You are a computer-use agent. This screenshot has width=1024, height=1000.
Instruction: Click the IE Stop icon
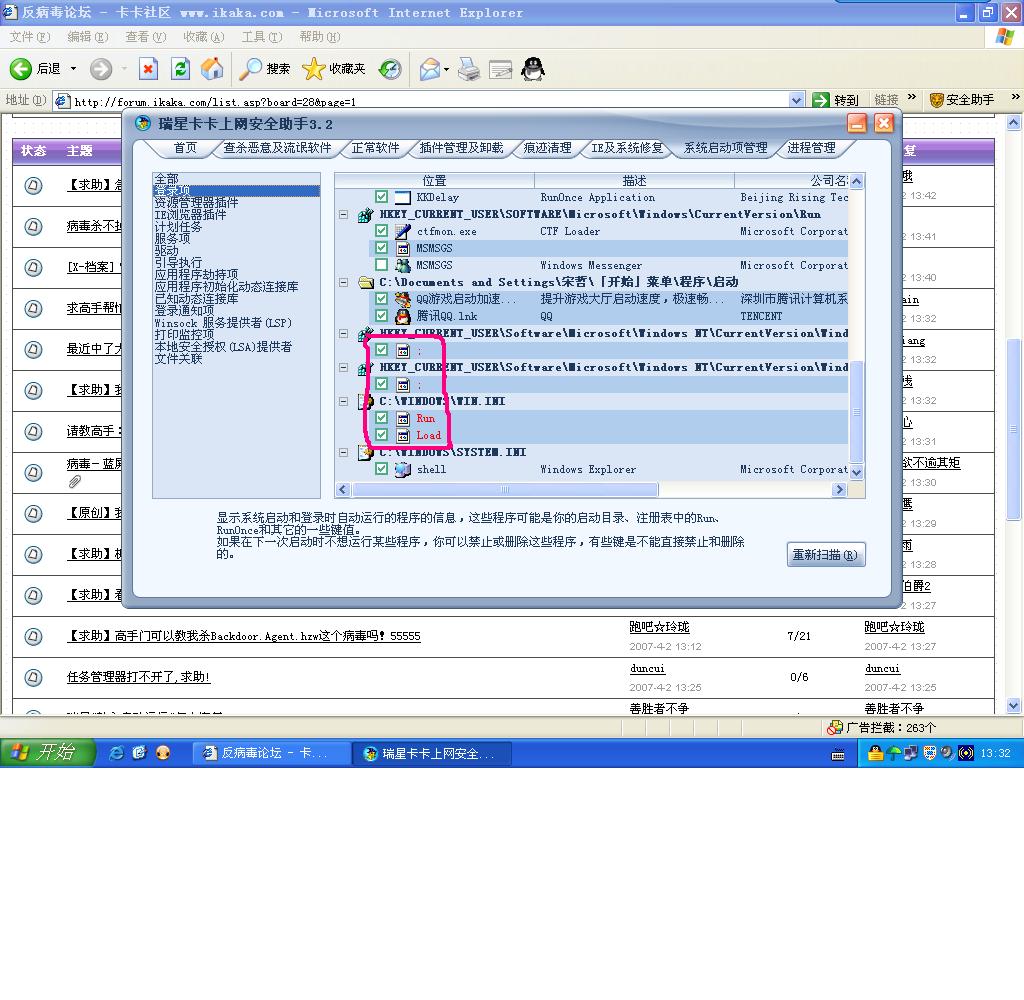pyautogui.click(x=148, y=69)
